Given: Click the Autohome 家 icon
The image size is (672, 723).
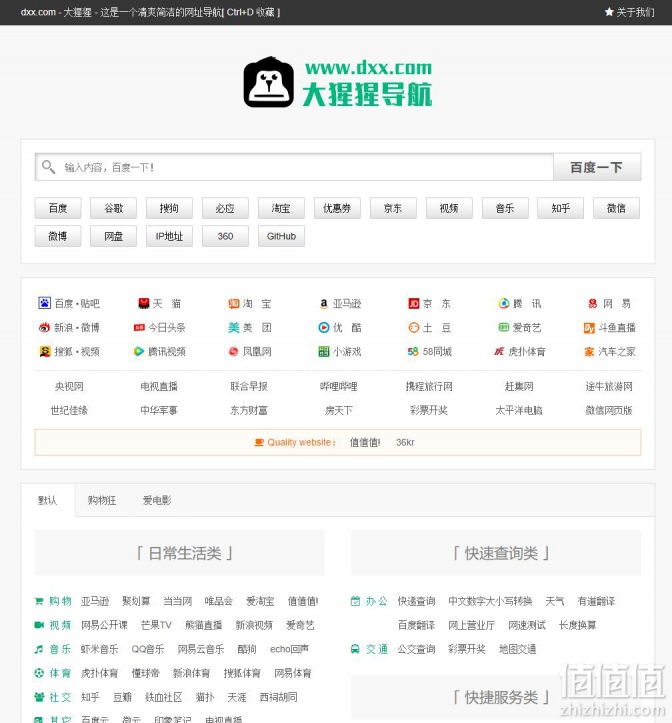Looking at the screenshot, I should click(589, 352).
